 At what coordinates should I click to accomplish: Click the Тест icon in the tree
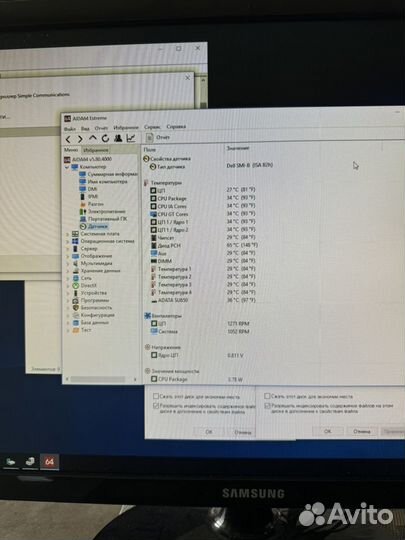tap(75, 330)
